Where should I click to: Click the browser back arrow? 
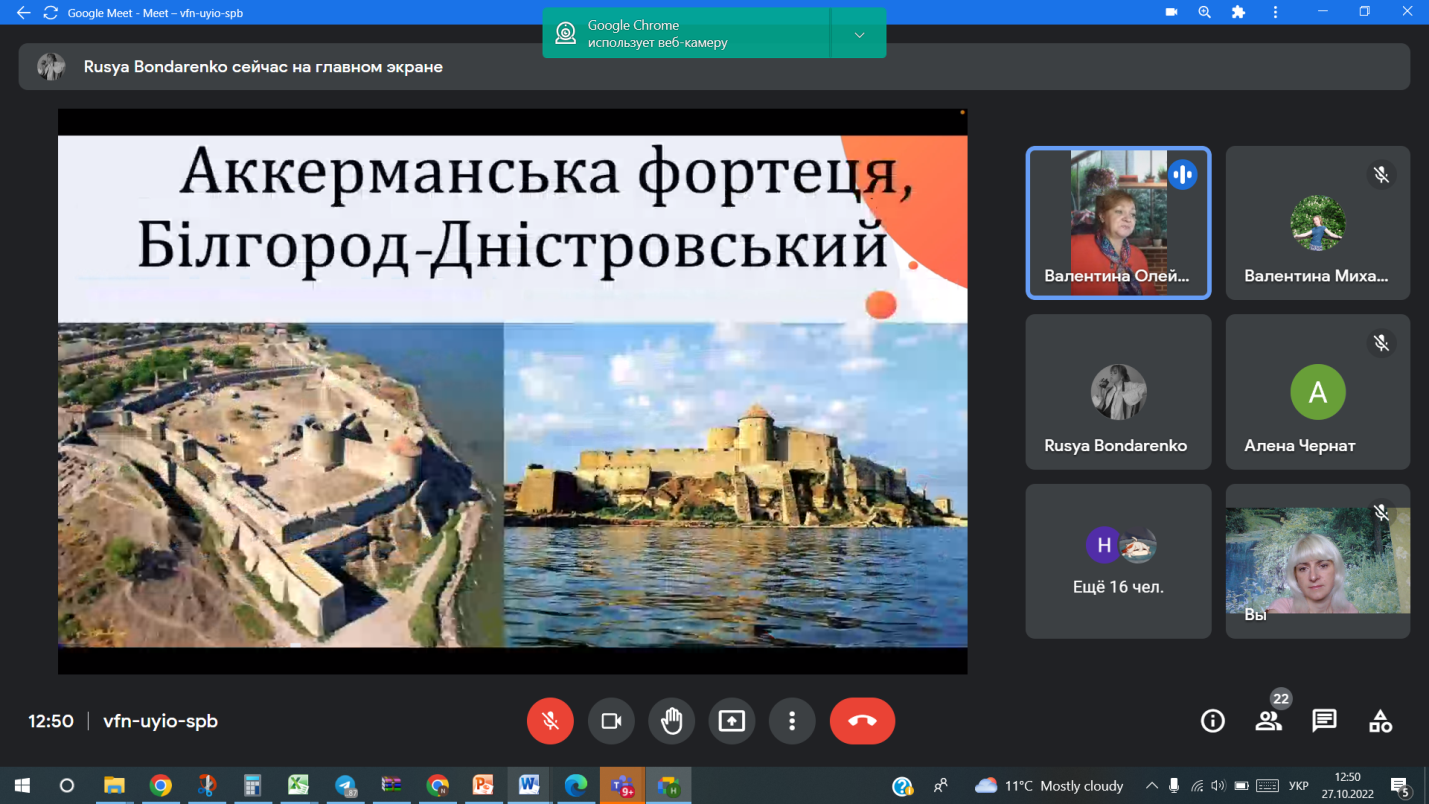pos(23,13)
